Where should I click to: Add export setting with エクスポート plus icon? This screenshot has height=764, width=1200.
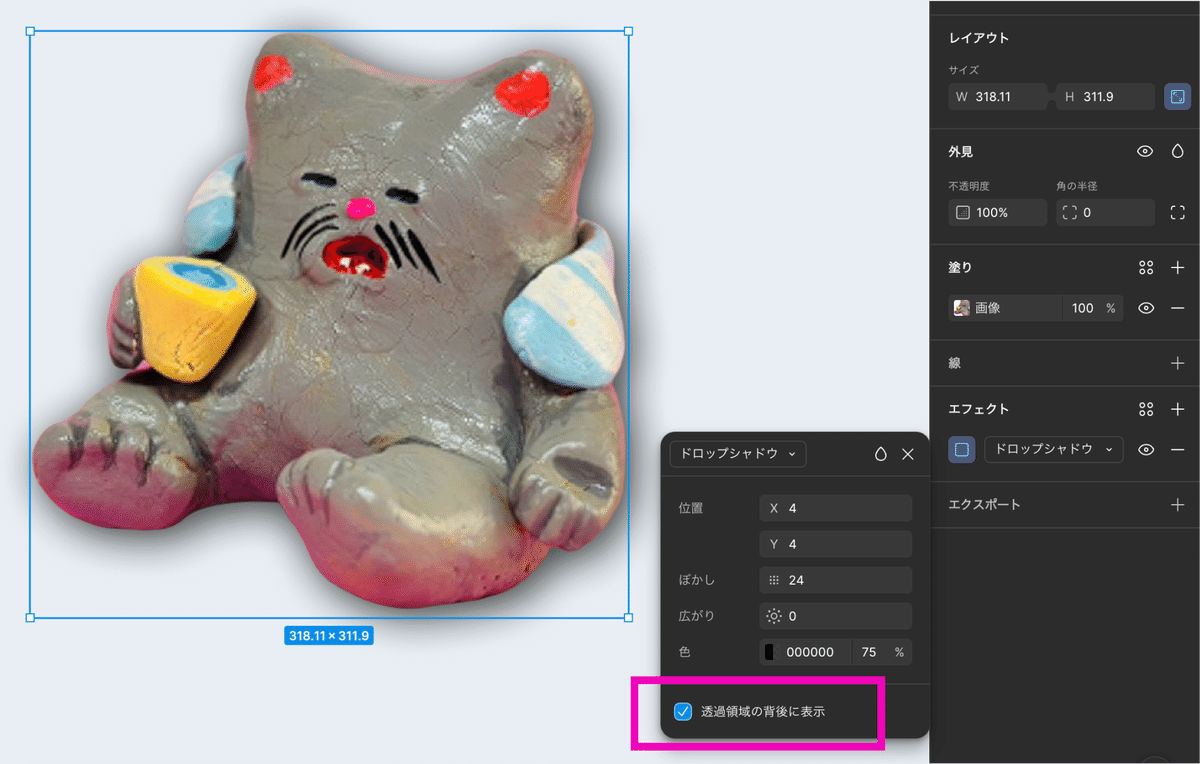click(1177, 505)
